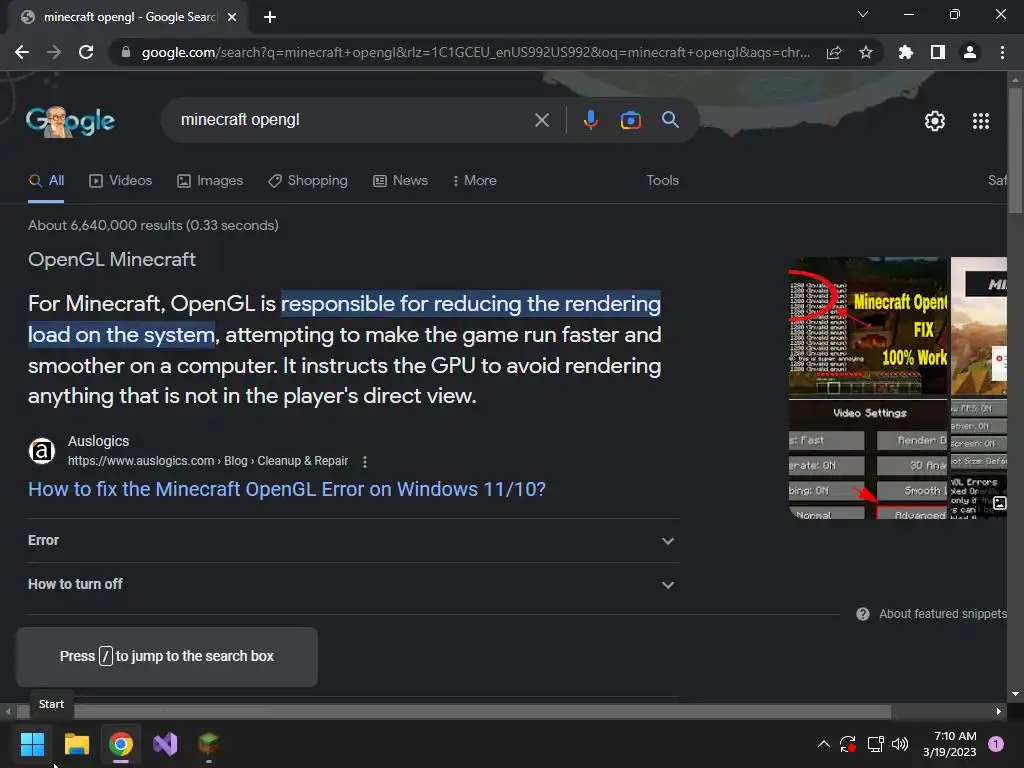Open Minecraft launcher from the taskbar
The height and width of the screenshot is (768, 1024).
point(209,744)
